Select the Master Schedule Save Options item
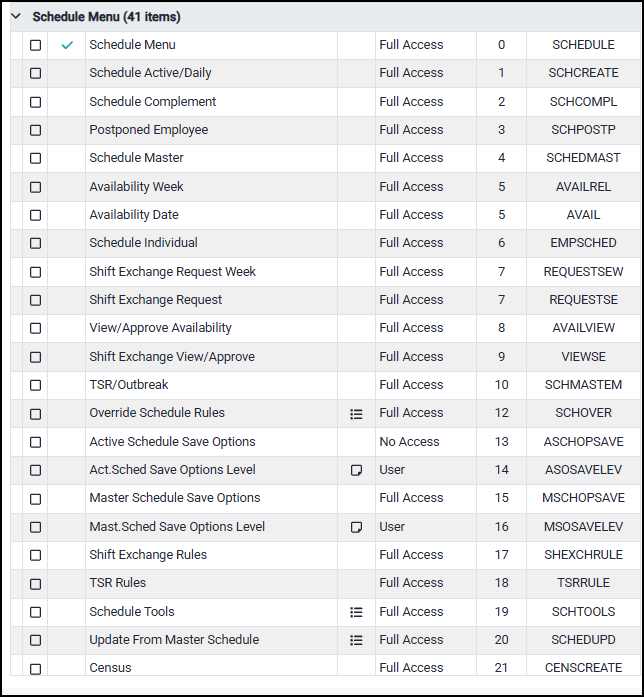 point(174,498)
